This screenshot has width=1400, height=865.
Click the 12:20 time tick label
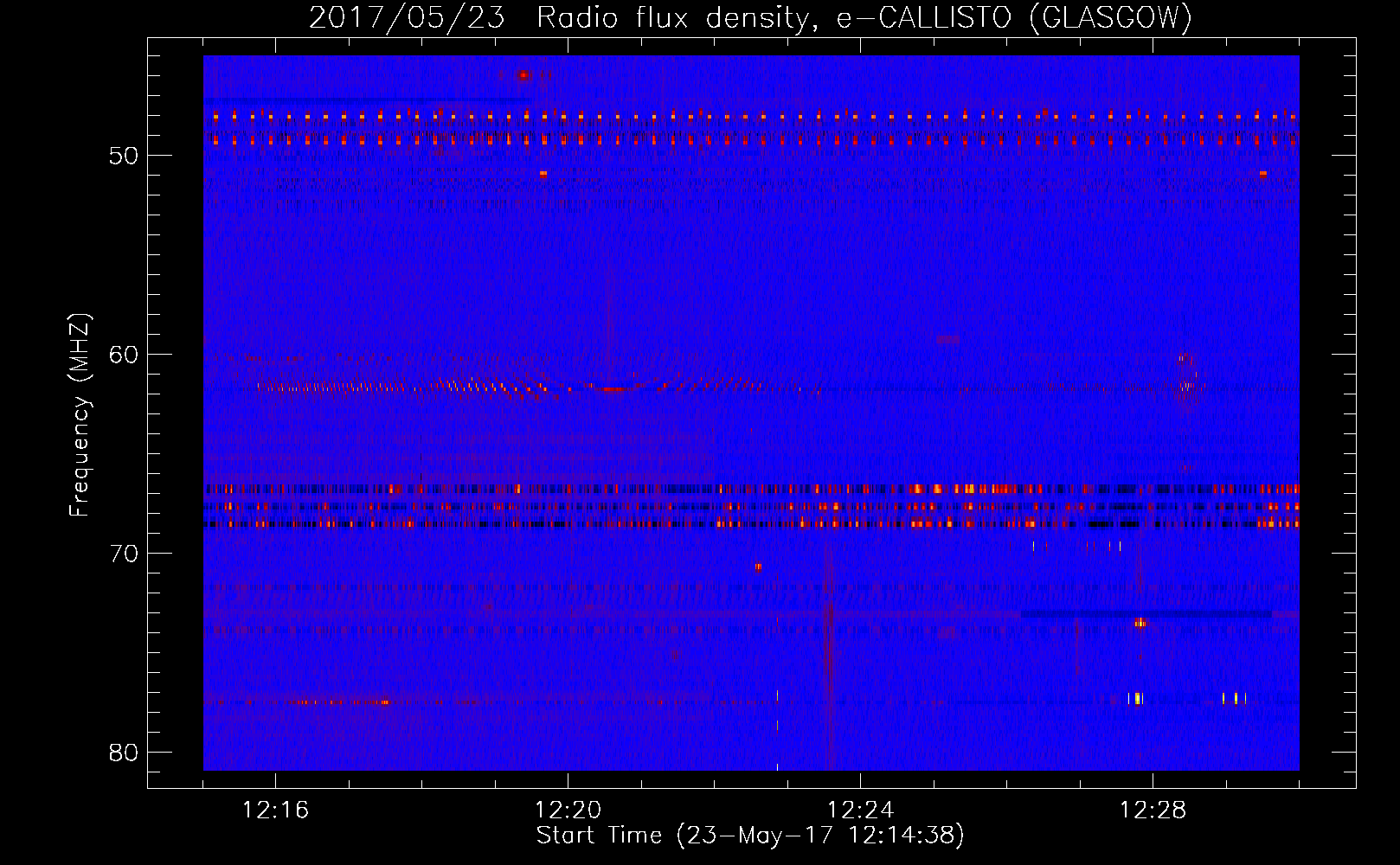[x=568, y=811]
